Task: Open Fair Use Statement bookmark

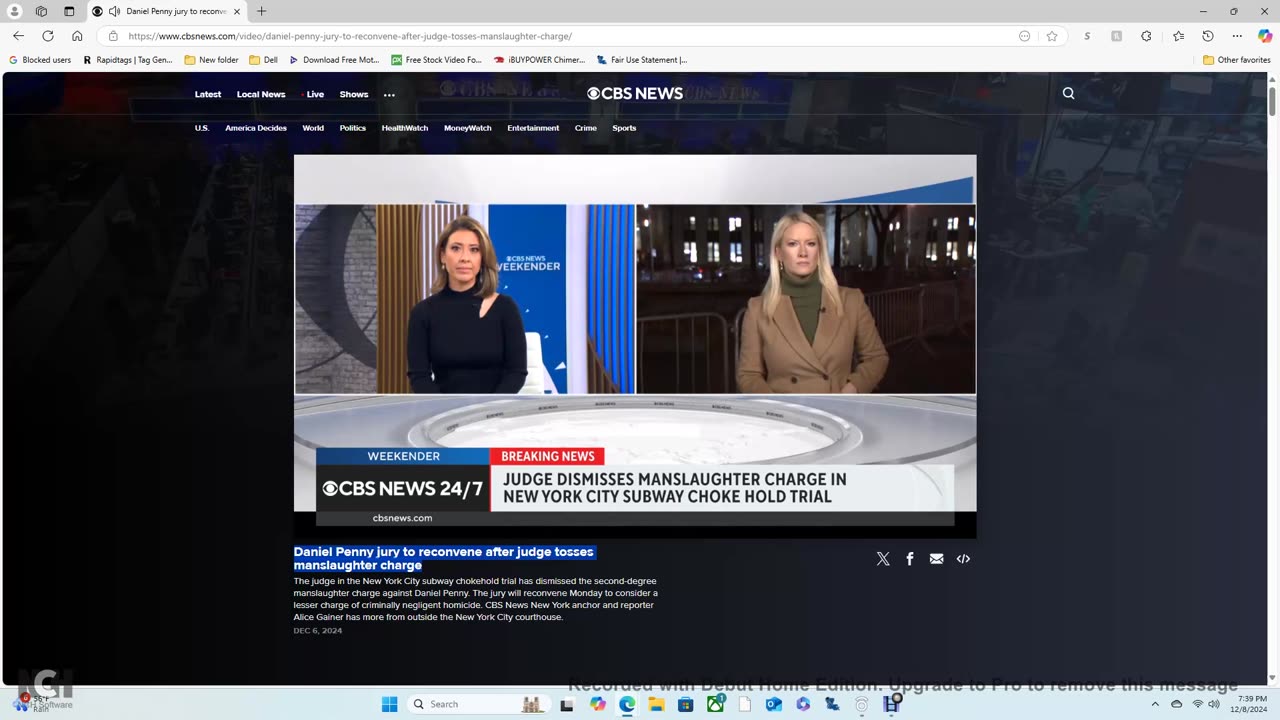Action: 642,60
